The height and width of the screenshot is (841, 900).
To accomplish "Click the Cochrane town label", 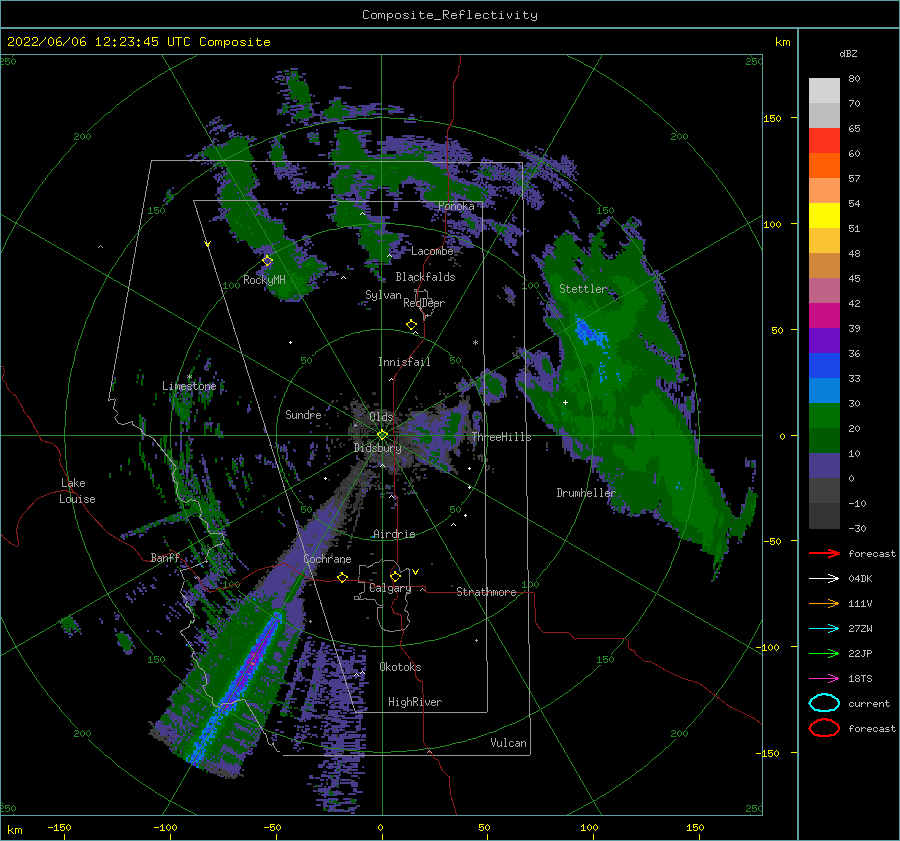I will click(327, 559).
